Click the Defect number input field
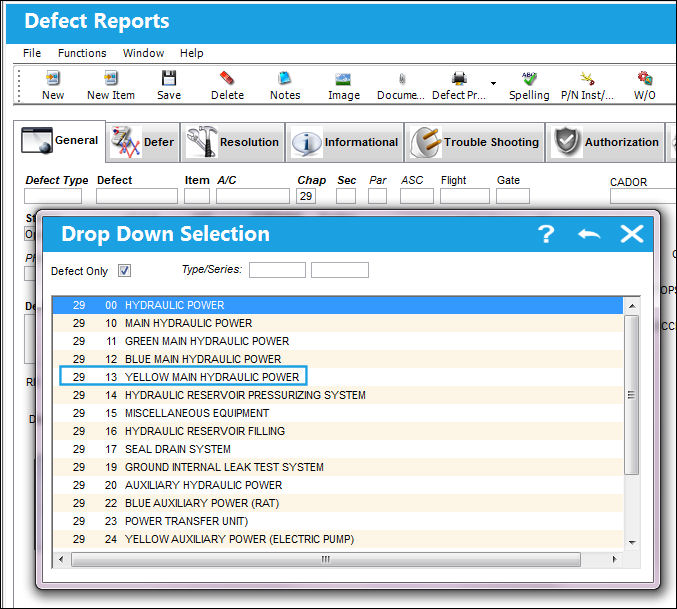The width and height of the screenshot is (677, 609). click(137, 196)
